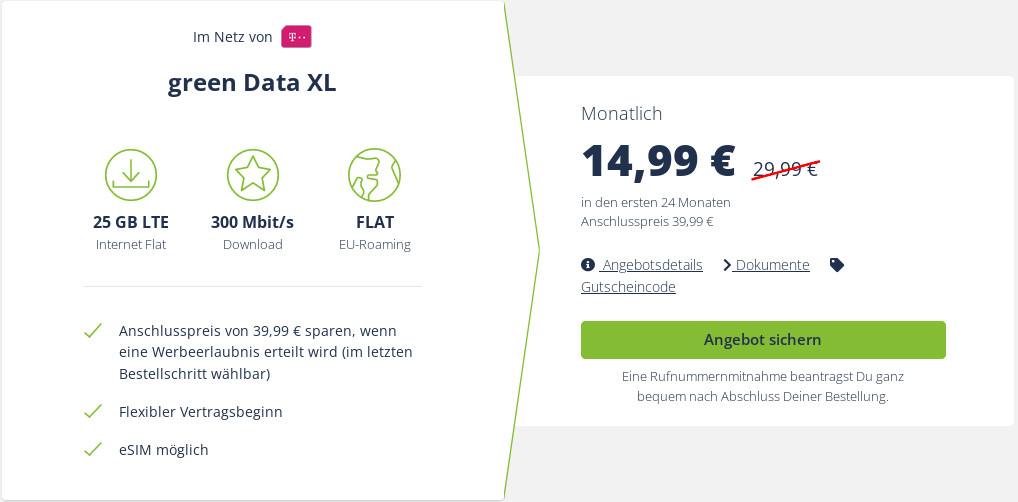Click the FLAT EU-Roaming label
The width and height of the screenshot is (1018, 502).
pos(374,222)
